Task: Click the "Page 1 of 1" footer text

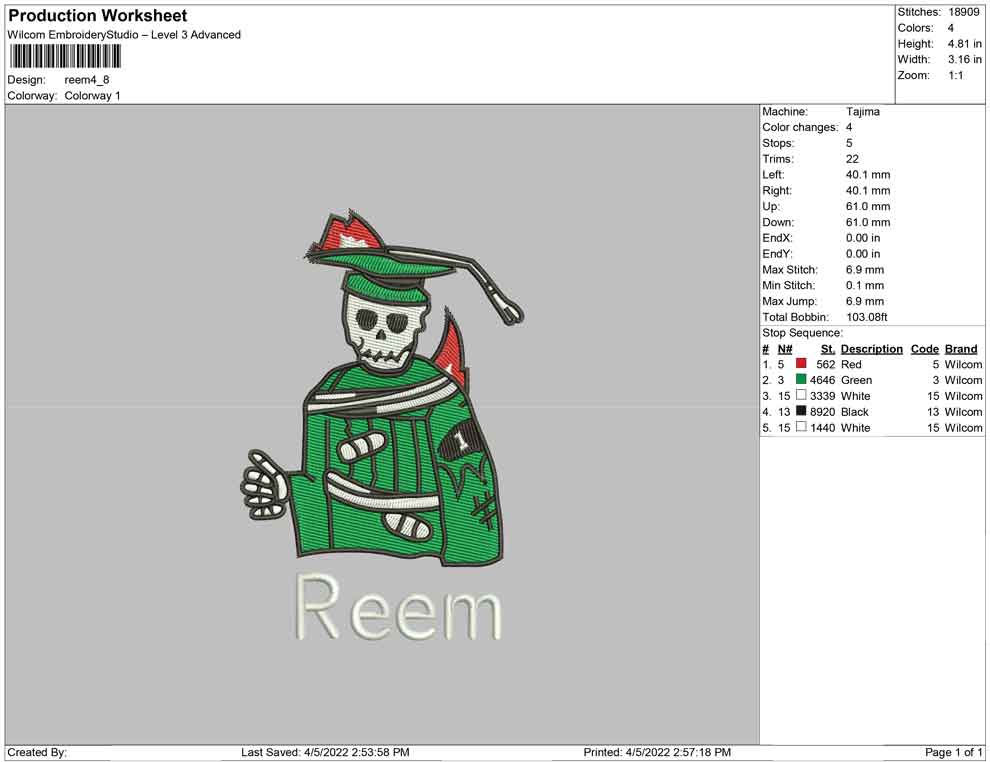Action: [954, 752]
